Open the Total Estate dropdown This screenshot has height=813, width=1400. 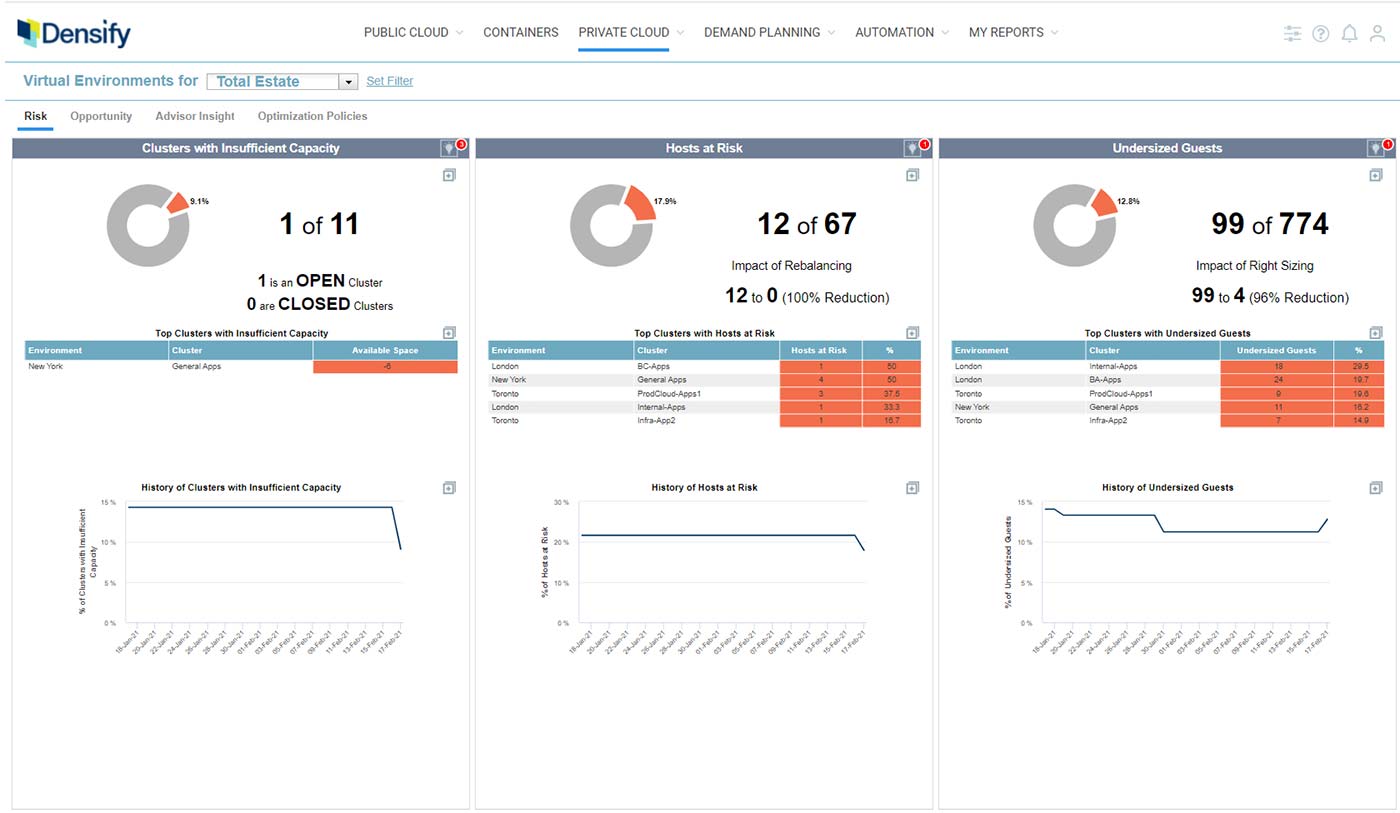[x=348, y=82]
